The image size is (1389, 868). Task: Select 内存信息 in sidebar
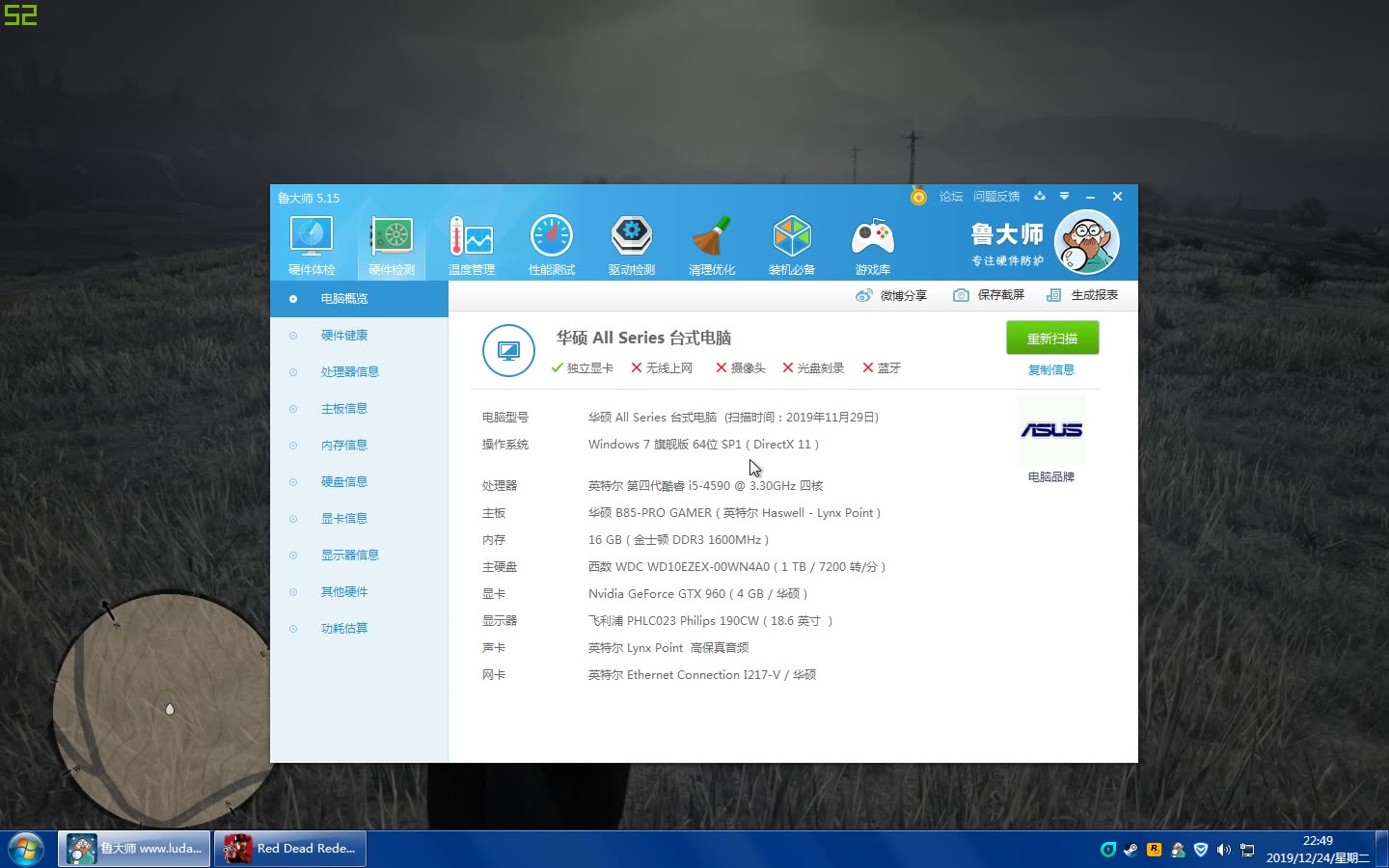point(359,446)
